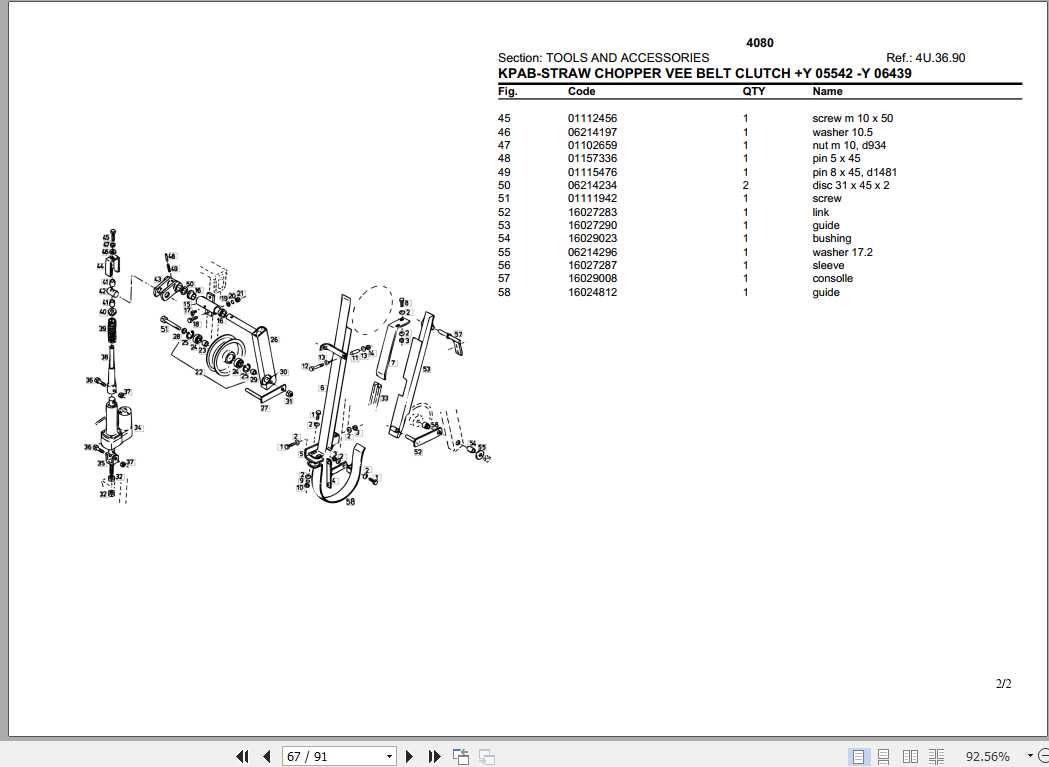The height and width of the screenshot is (767, 1049).
Task: Select part code 16027290
Action: point(592,226)
